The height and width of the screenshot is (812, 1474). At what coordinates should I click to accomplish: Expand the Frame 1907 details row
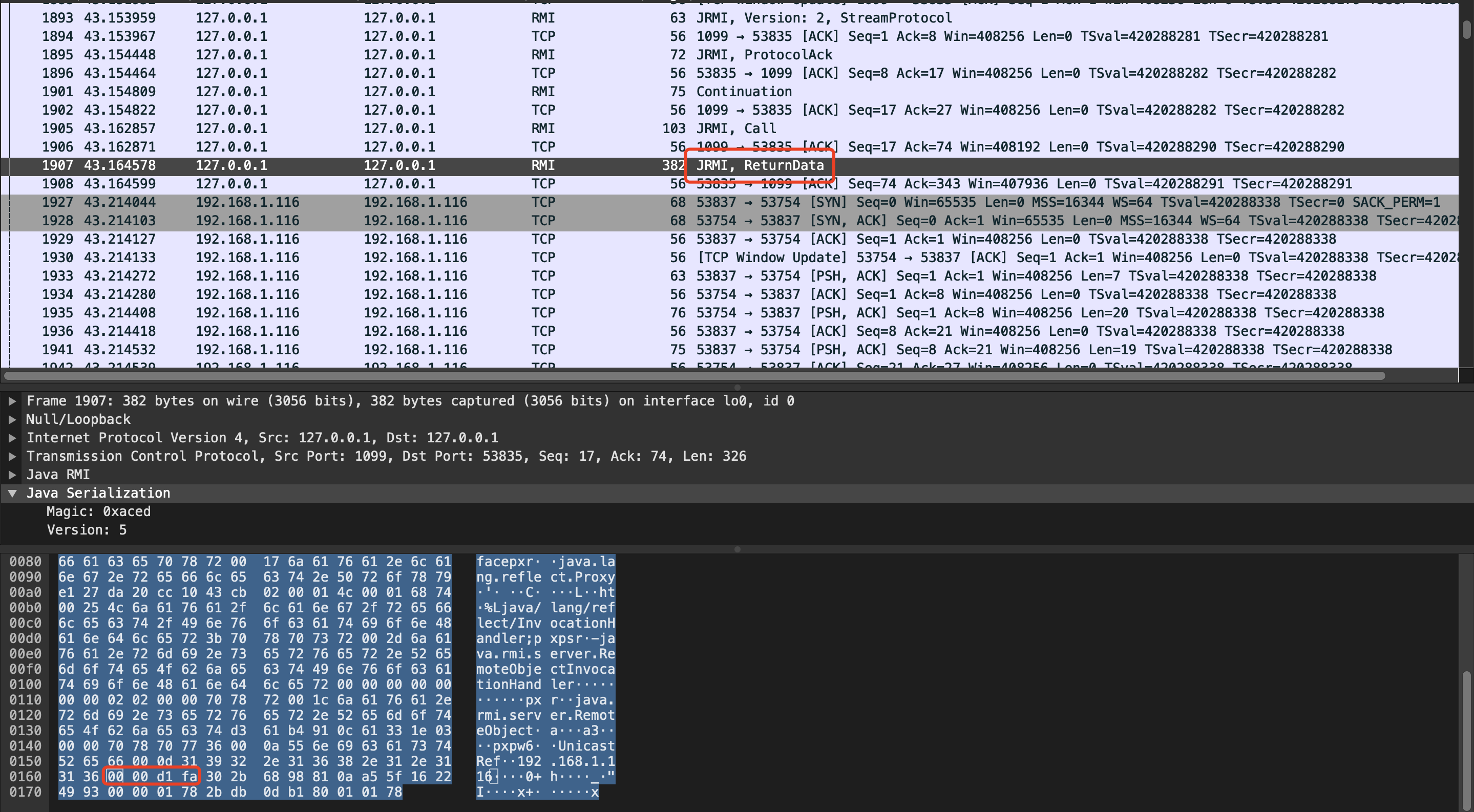tap(12, 401)
